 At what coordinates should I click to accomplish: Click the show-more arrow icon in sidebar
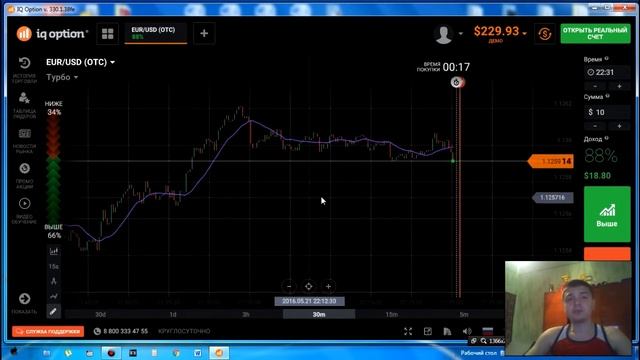tap(24, 298)
